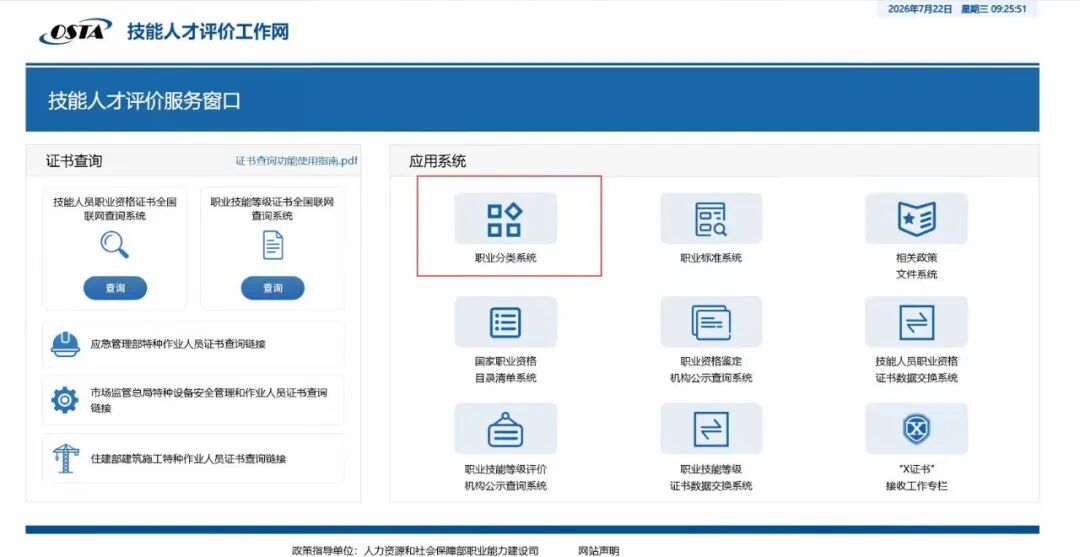Click the 技能人才评价服务窗口 banner heading
This screenshot has height=557, width=1080.
click(144, 101)
